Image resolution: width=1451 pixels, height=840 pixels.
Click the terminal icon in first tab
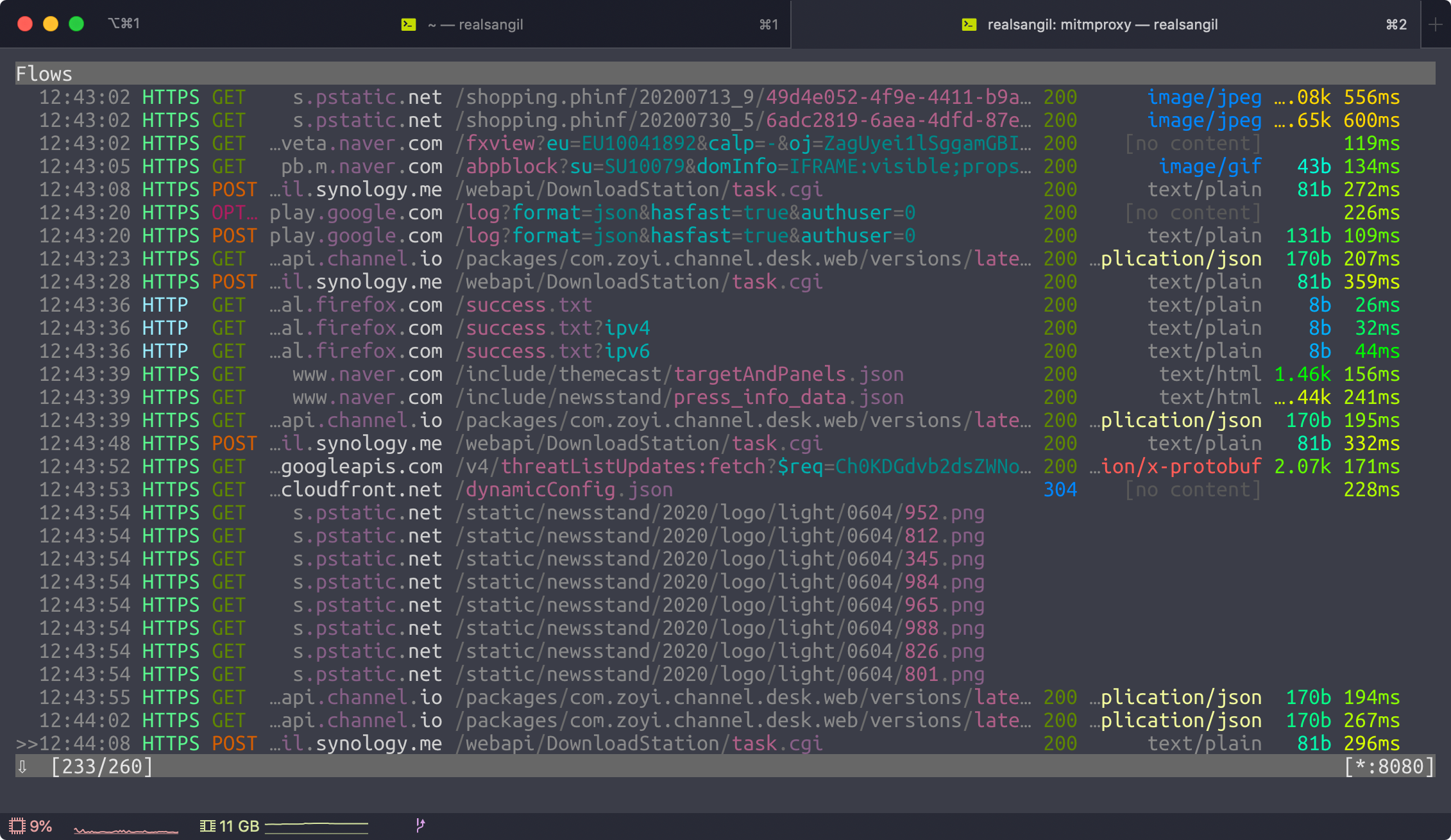[409, 24]
